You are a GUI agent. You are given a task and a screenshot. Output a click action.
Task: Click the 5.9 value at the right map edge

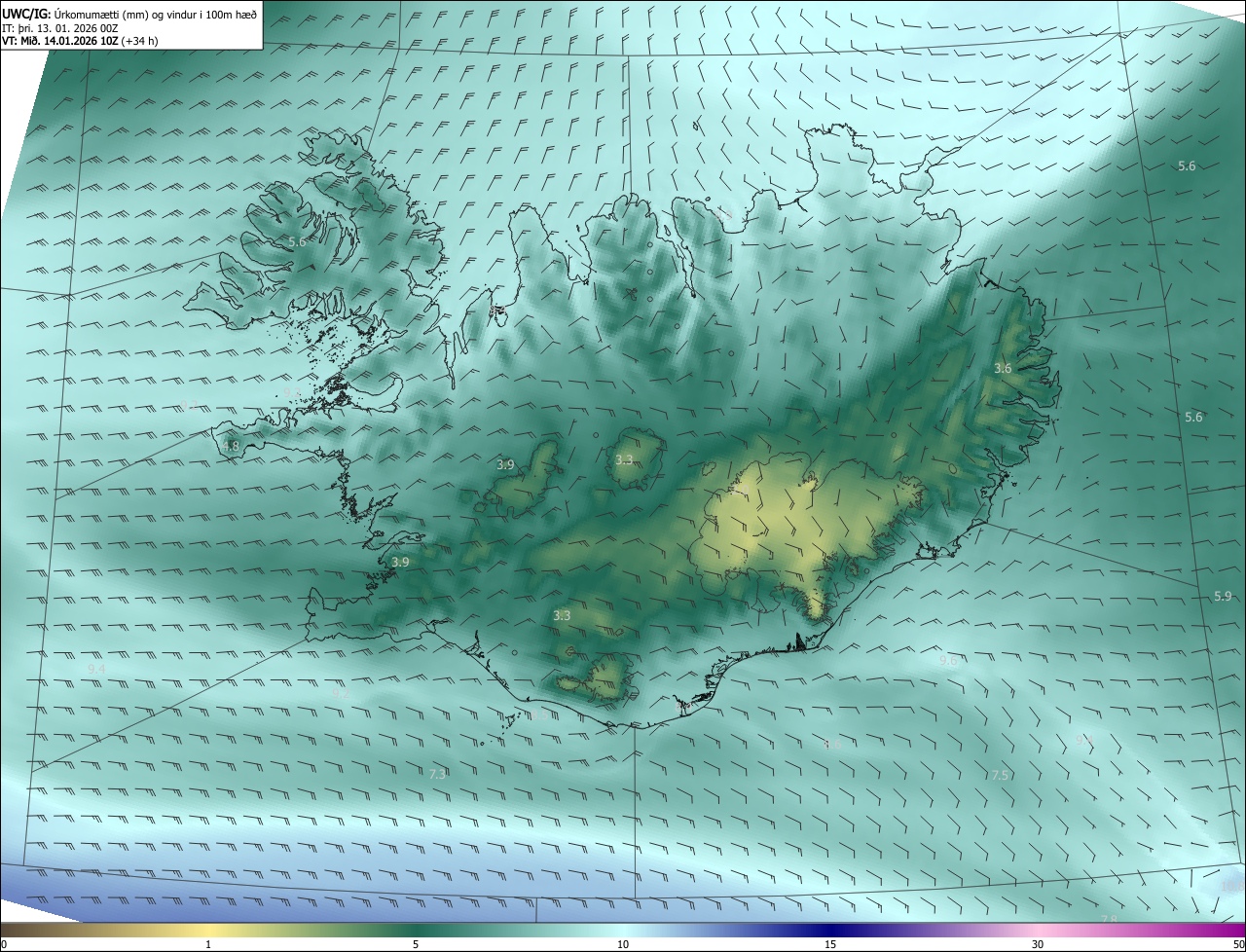[1223, 596]
